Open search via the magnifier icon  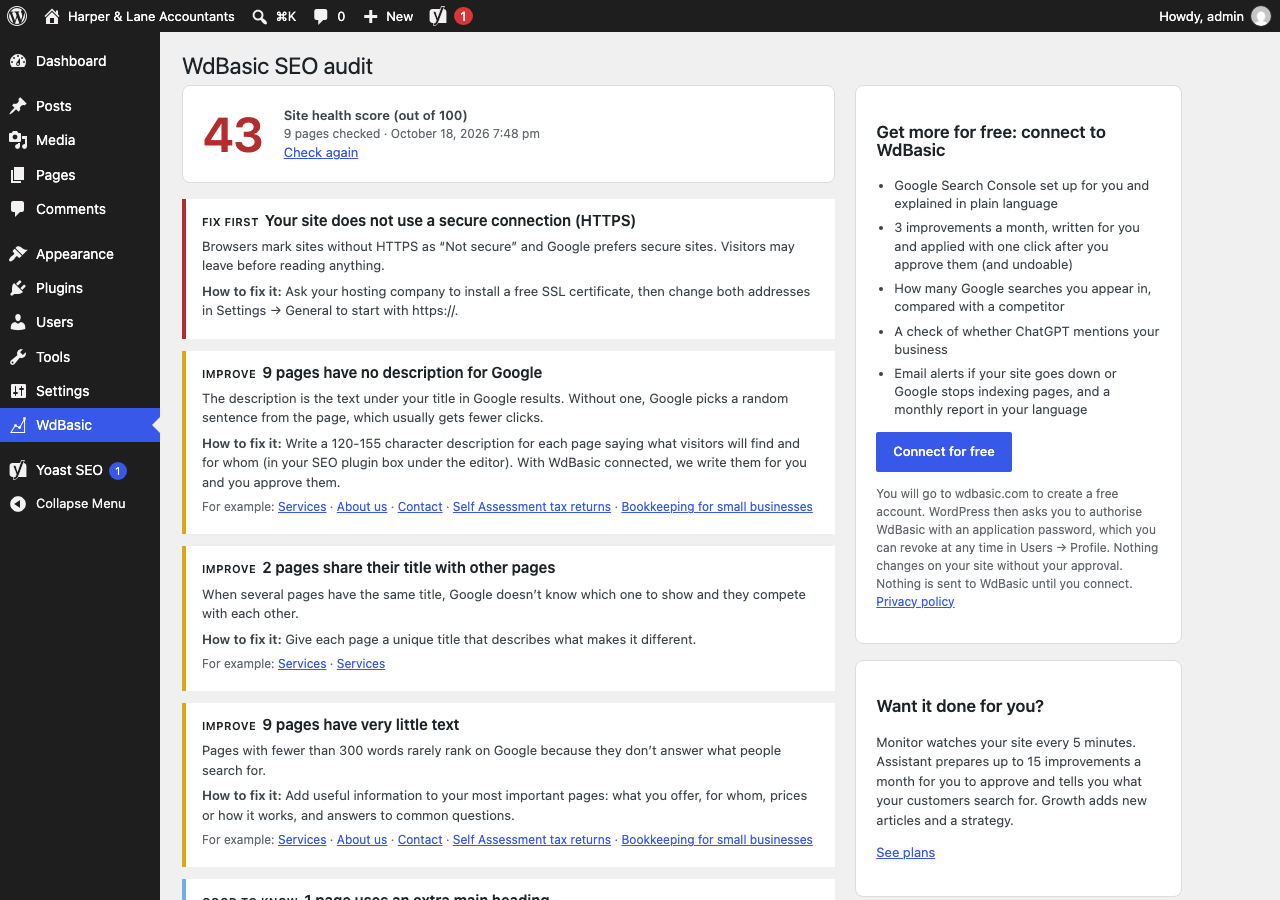(259, 16)
